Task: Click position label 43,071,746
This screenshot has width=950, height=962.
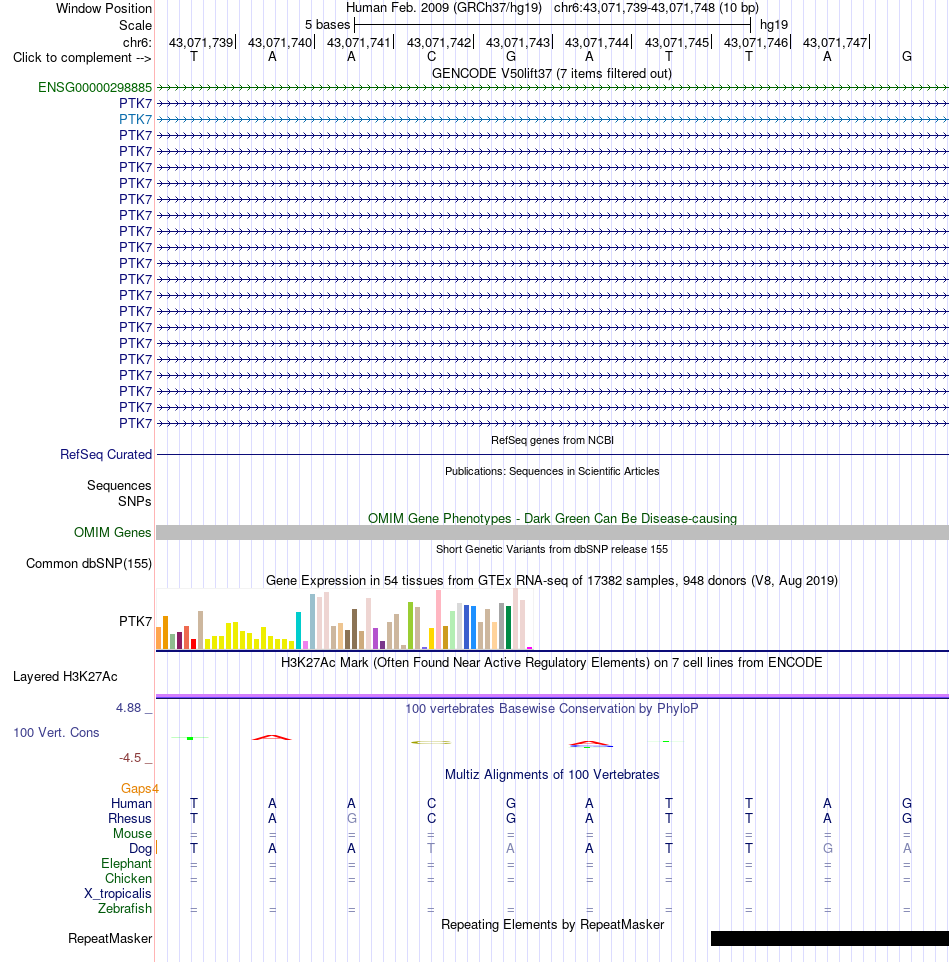Action: (x=755, y=42)
